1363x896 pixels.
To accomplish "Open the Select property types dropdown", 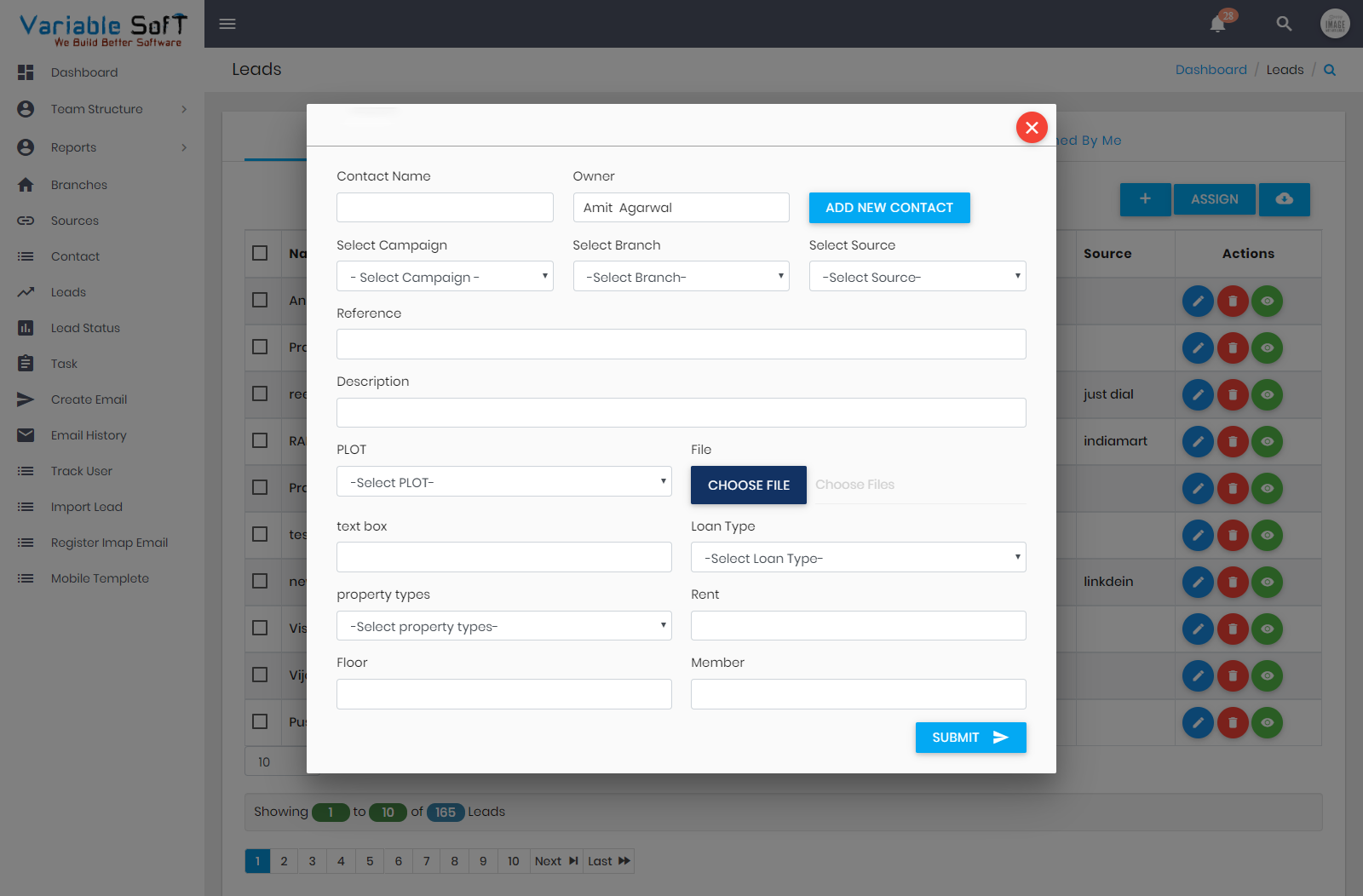I will coord(503,625).
